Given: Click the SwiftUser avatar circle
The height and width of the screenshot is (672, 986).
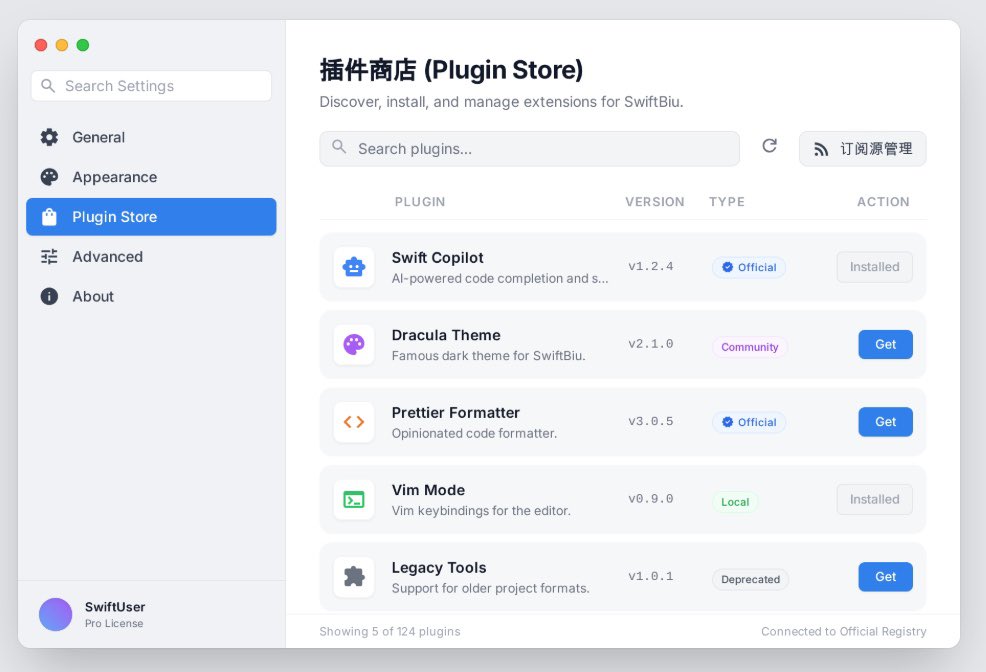Looking at the screenshot, I should 55,614.
